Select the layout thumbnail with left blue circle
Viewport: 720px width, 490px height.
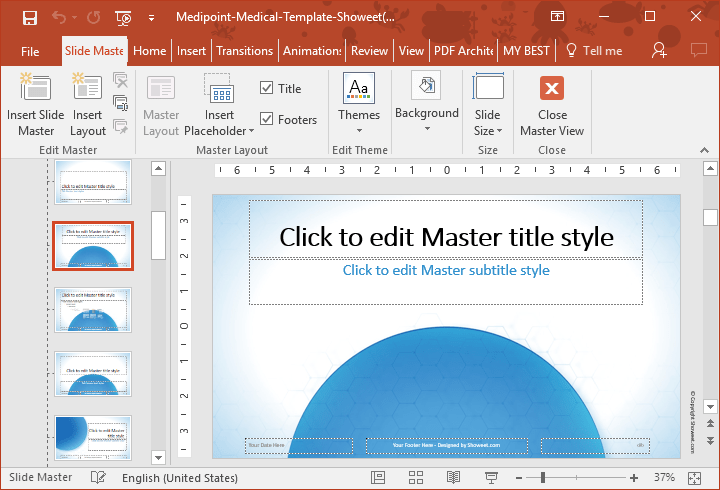(93, 438)
